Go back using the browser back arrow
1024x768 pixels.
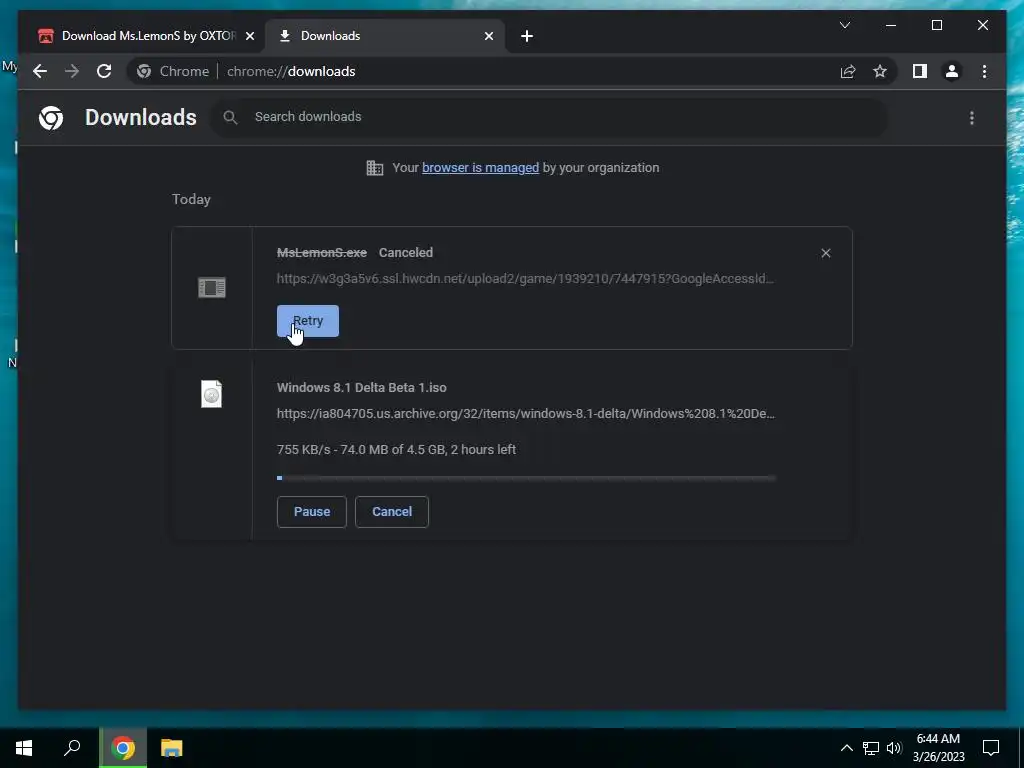point(40,71)
